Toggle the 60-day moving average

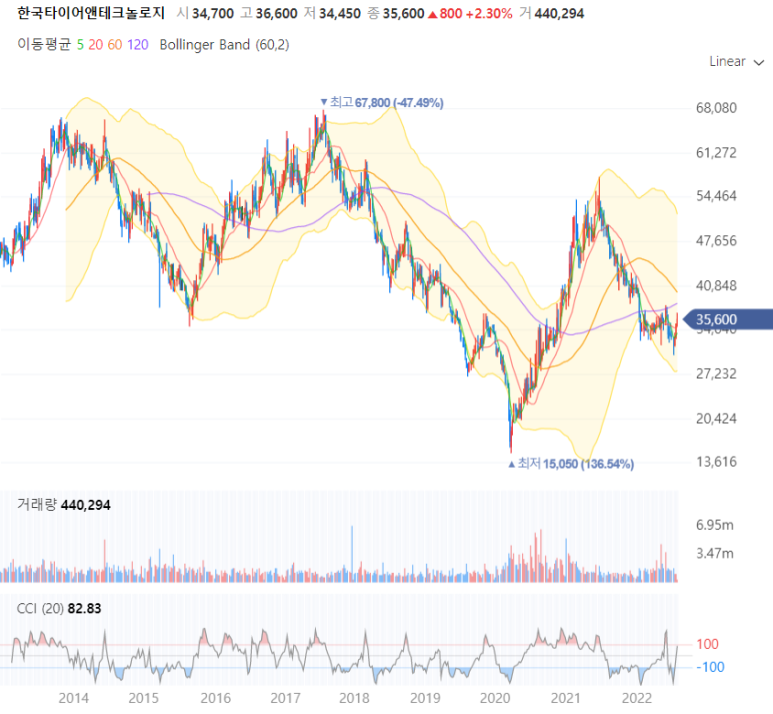tap(115, 45)
